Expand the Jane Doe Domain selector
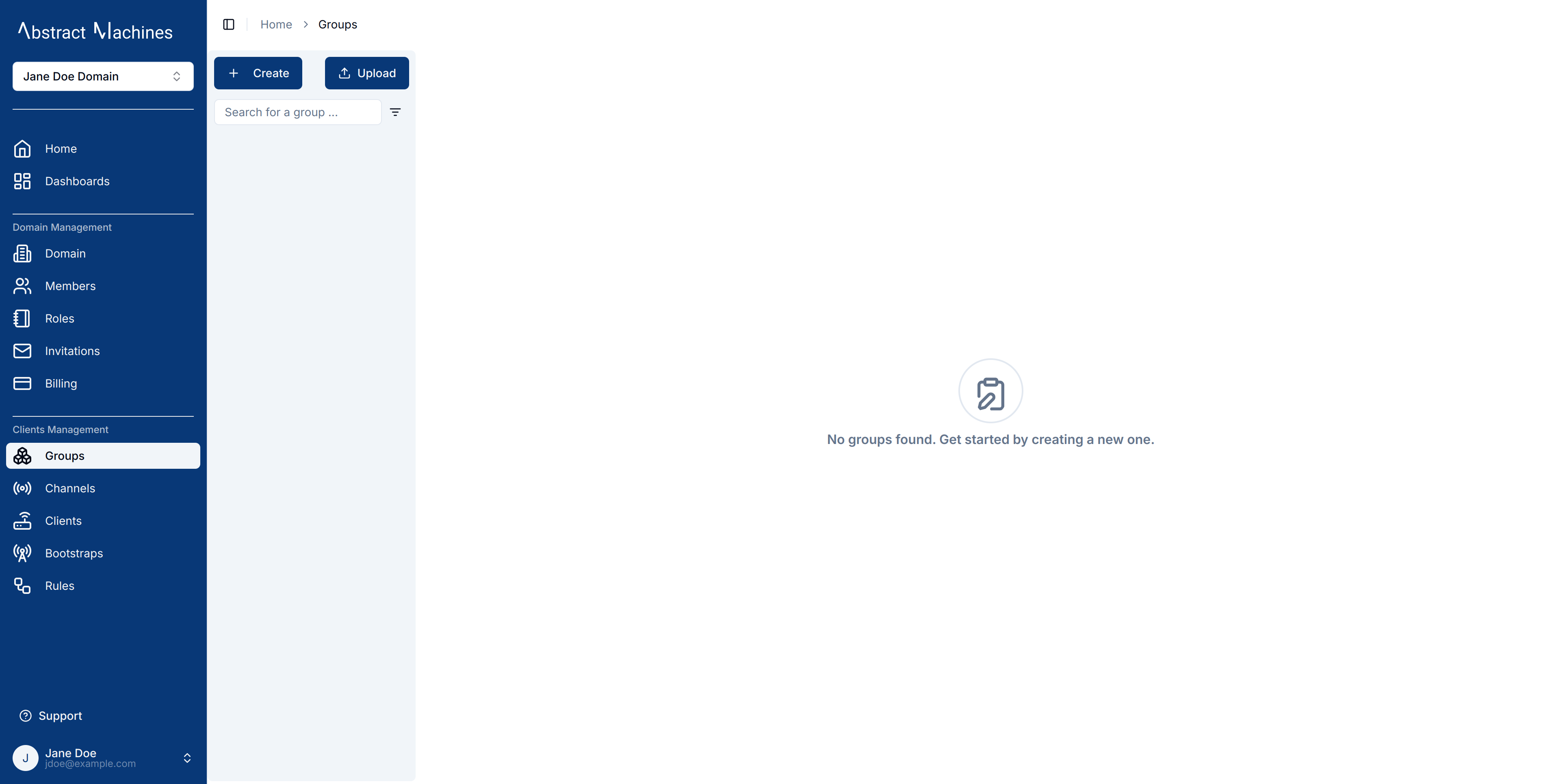The width and height of the screenshot is (1556, 784). pos(103,76)
